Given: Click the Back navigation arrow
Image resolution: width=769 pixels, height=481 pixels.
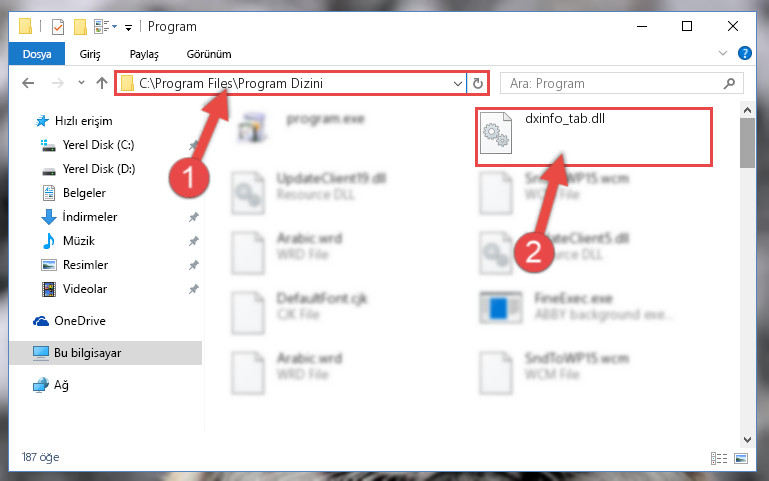Looking at the screenshot, I should (x=28, y=83).
